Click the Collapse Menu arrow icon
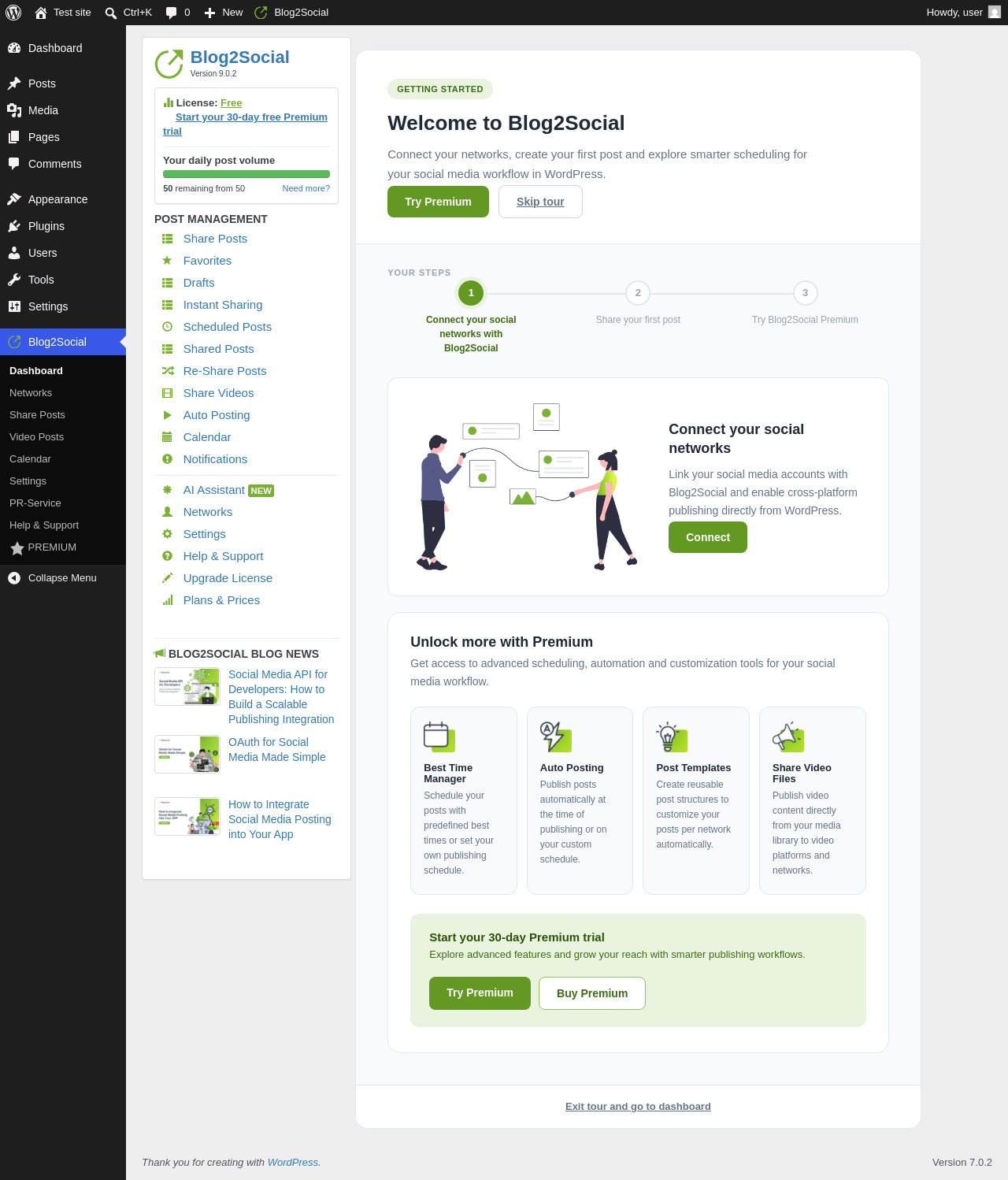Viewport: 1008px width, 1180px height. pos(14,578)
